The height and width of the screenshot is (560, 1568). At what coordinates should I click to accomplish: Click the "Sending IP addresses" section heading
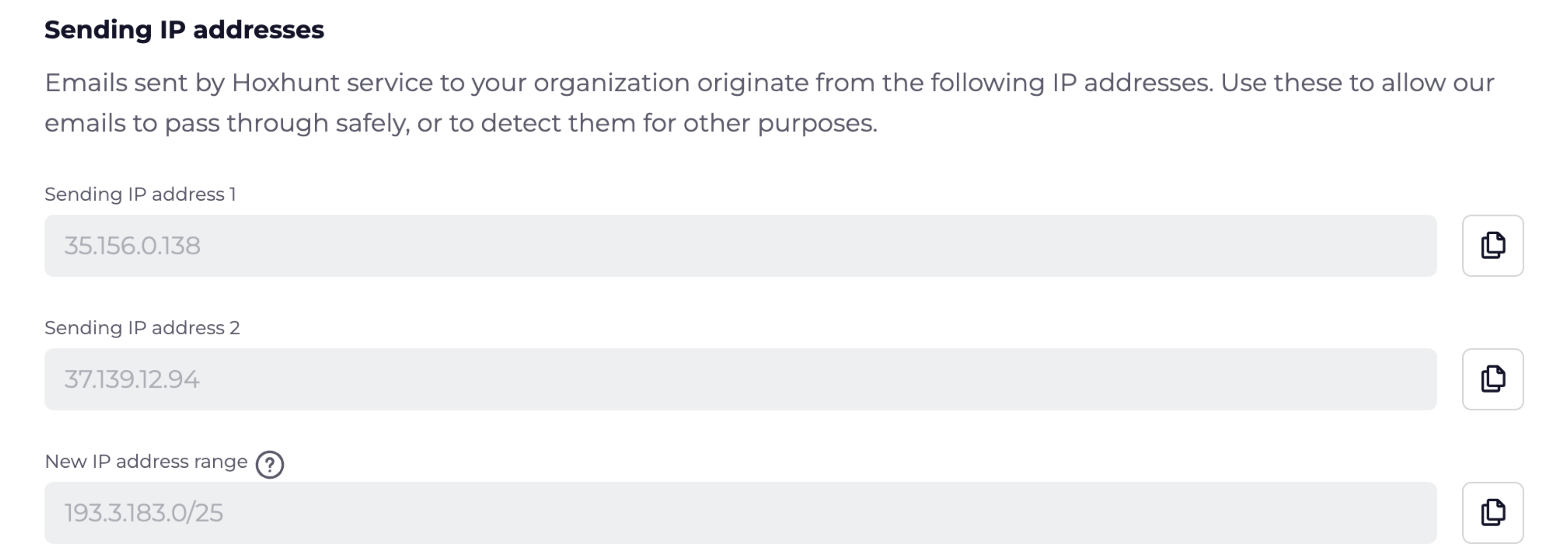click(x=184, y=30)
